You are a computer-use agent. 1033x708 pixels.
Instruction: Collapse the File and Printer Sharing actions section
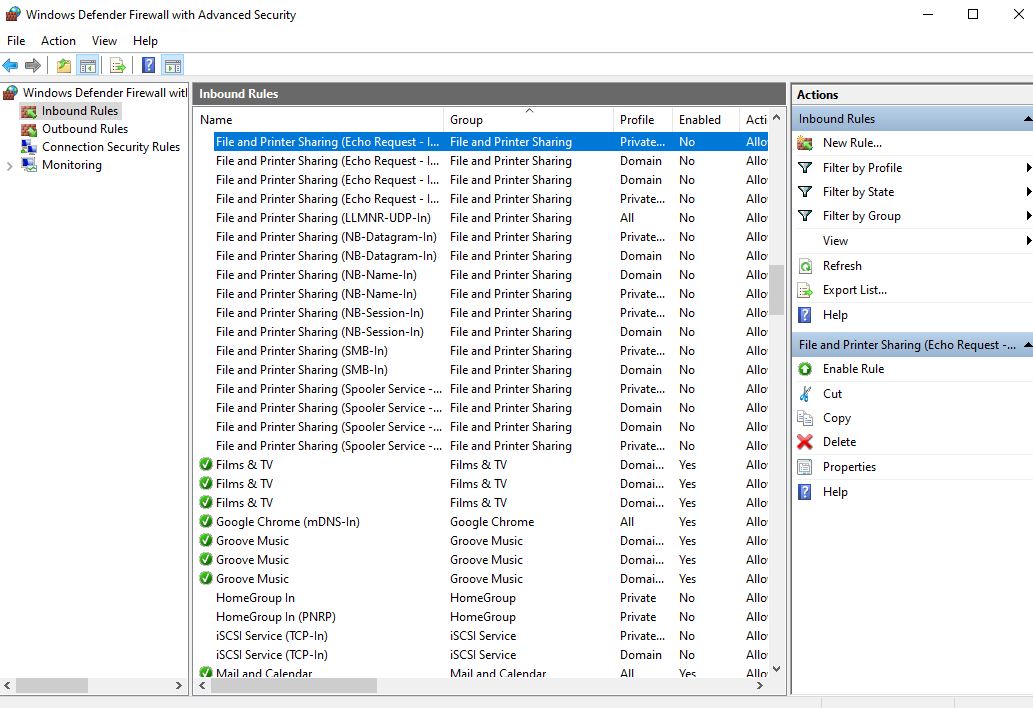click(x=1028, y=345)
